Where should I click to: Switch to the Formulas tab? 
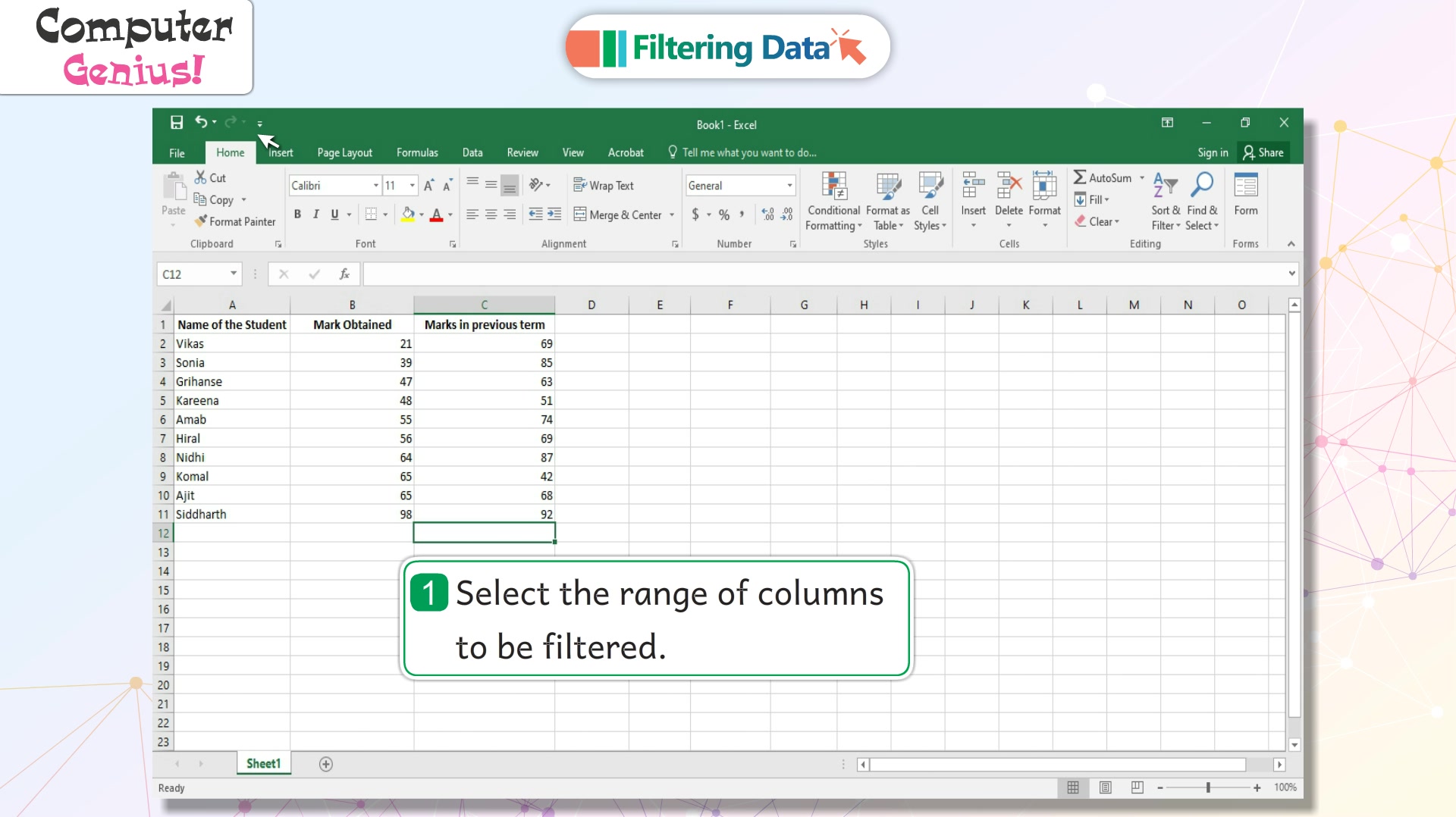(417, 152)
